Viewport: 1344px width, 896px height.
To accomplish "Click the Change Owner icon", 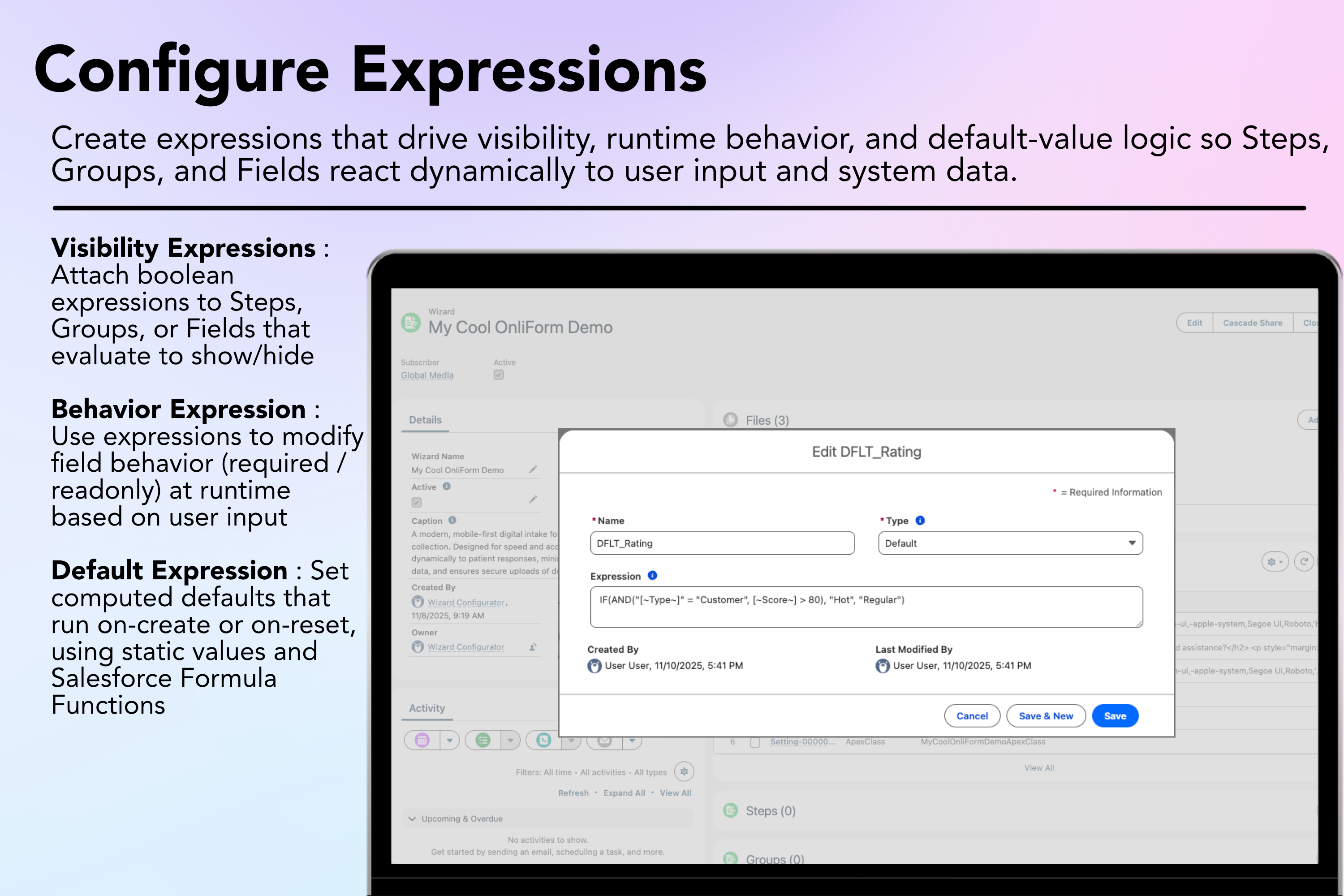I will click(x=533, y=647).
